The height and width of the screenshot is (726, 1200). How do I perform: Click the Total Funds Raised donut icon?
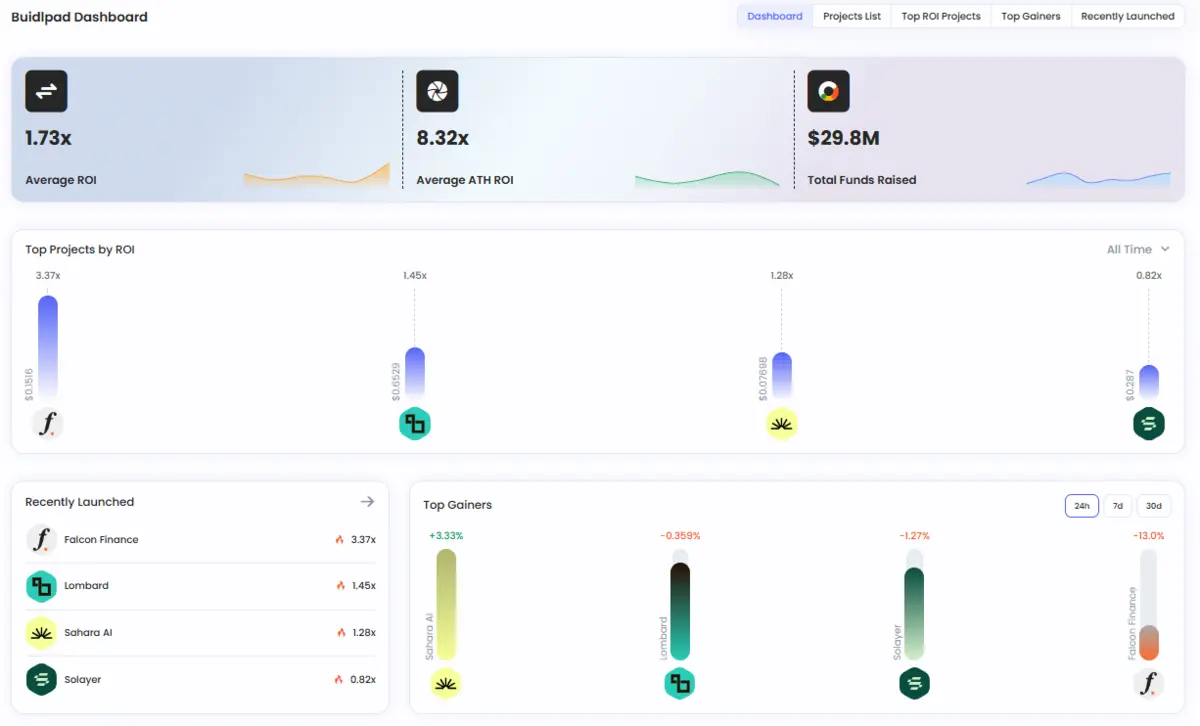(828, 91)
